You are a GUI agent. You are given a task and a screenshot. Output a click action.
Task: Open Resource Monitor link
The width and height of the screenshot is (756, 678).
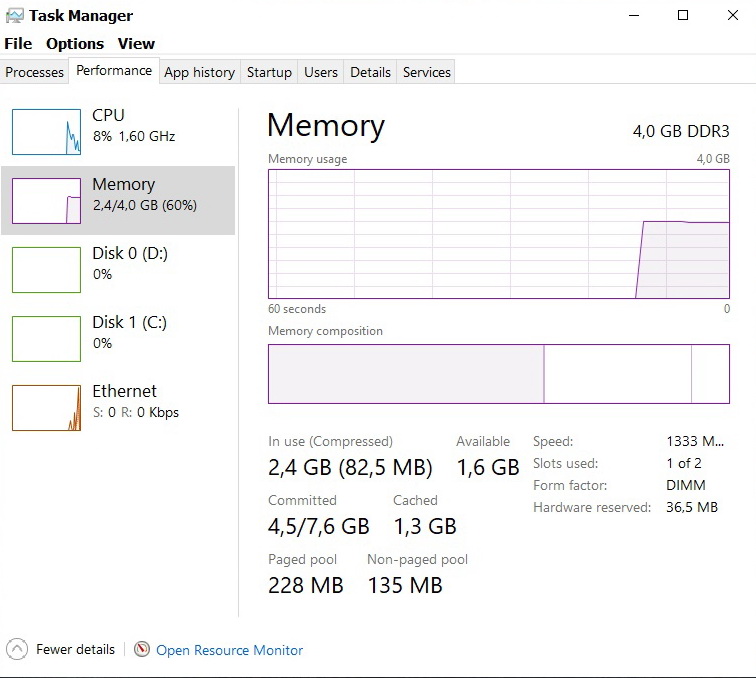coord(229,650)
